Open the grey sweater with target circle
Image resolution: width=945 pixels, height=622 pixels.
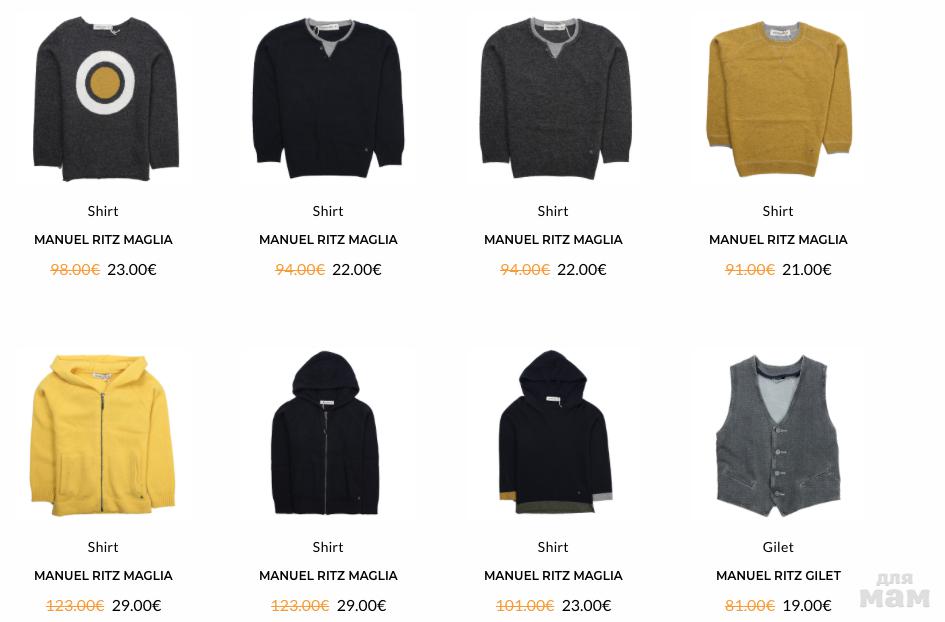[x=105, y=99]
